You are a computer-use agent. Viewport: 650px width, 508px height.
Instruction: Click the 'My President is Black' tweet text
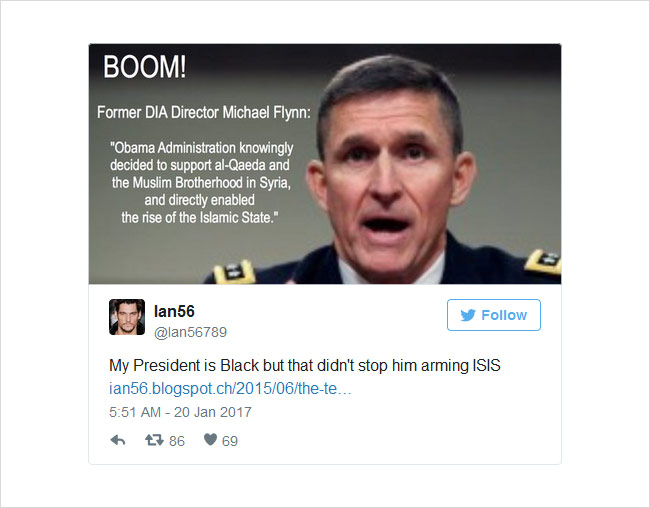coord(305,365)
